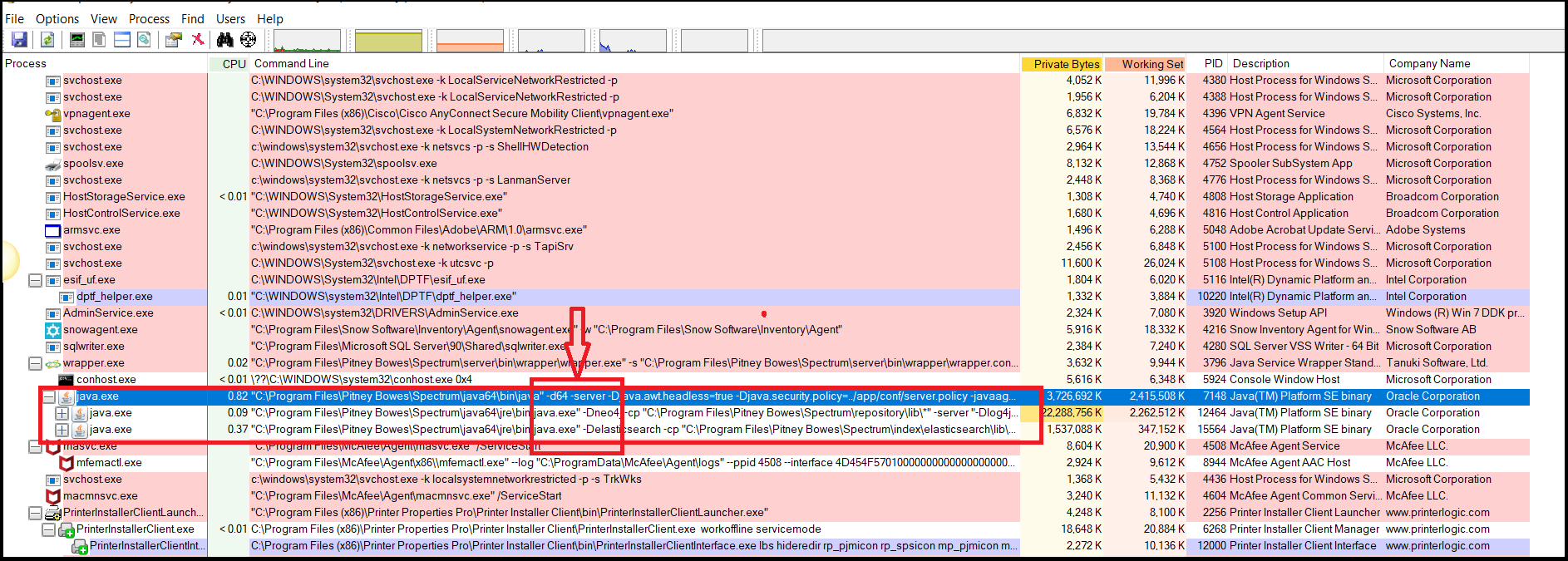Click the Refresh Now toolbar icon
The width and height of the screenshot is (1568, 561).
(x=47, y=39)
